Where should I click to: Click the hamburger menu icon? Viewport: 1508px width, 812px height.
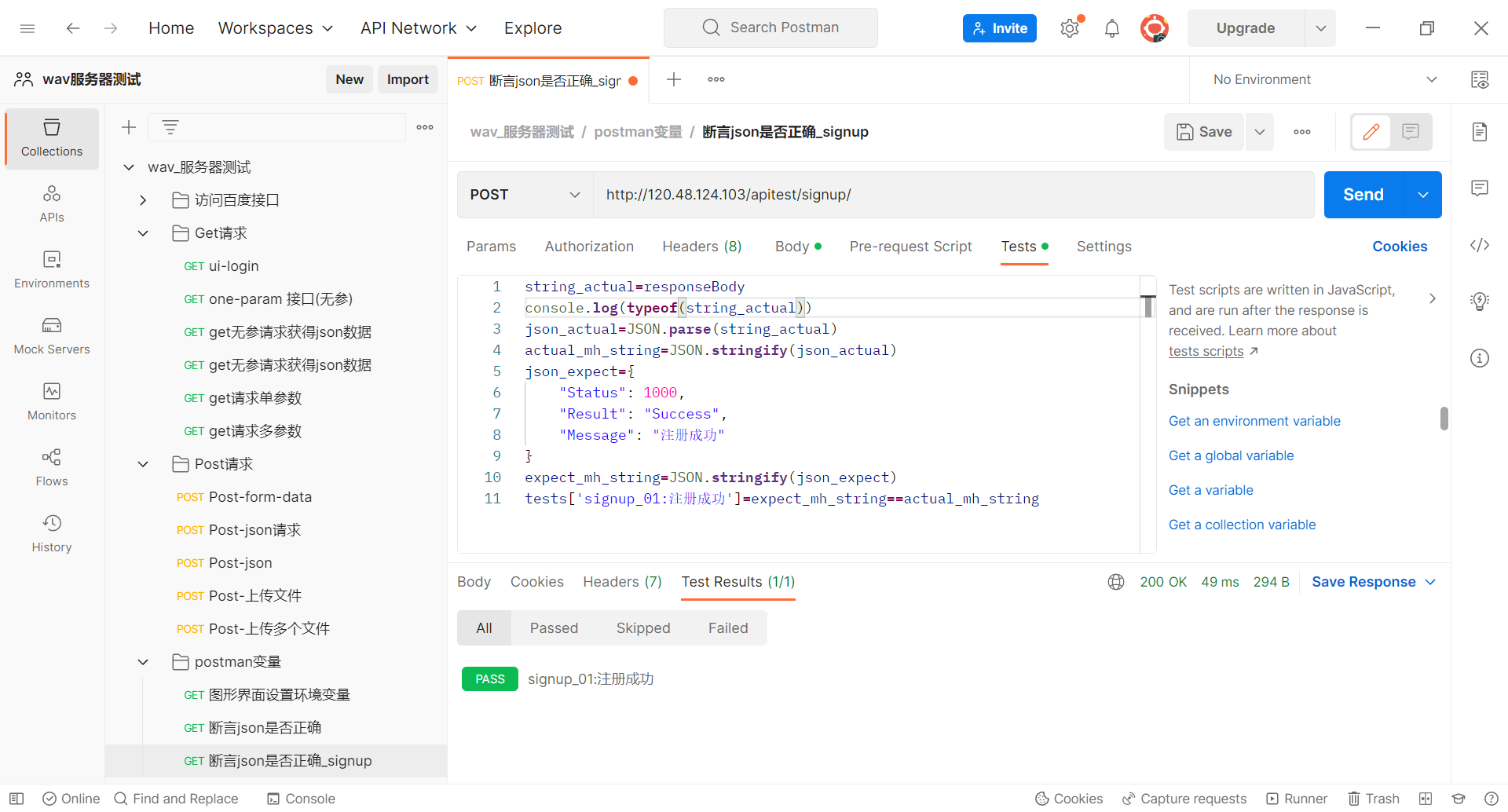point(27,28)
